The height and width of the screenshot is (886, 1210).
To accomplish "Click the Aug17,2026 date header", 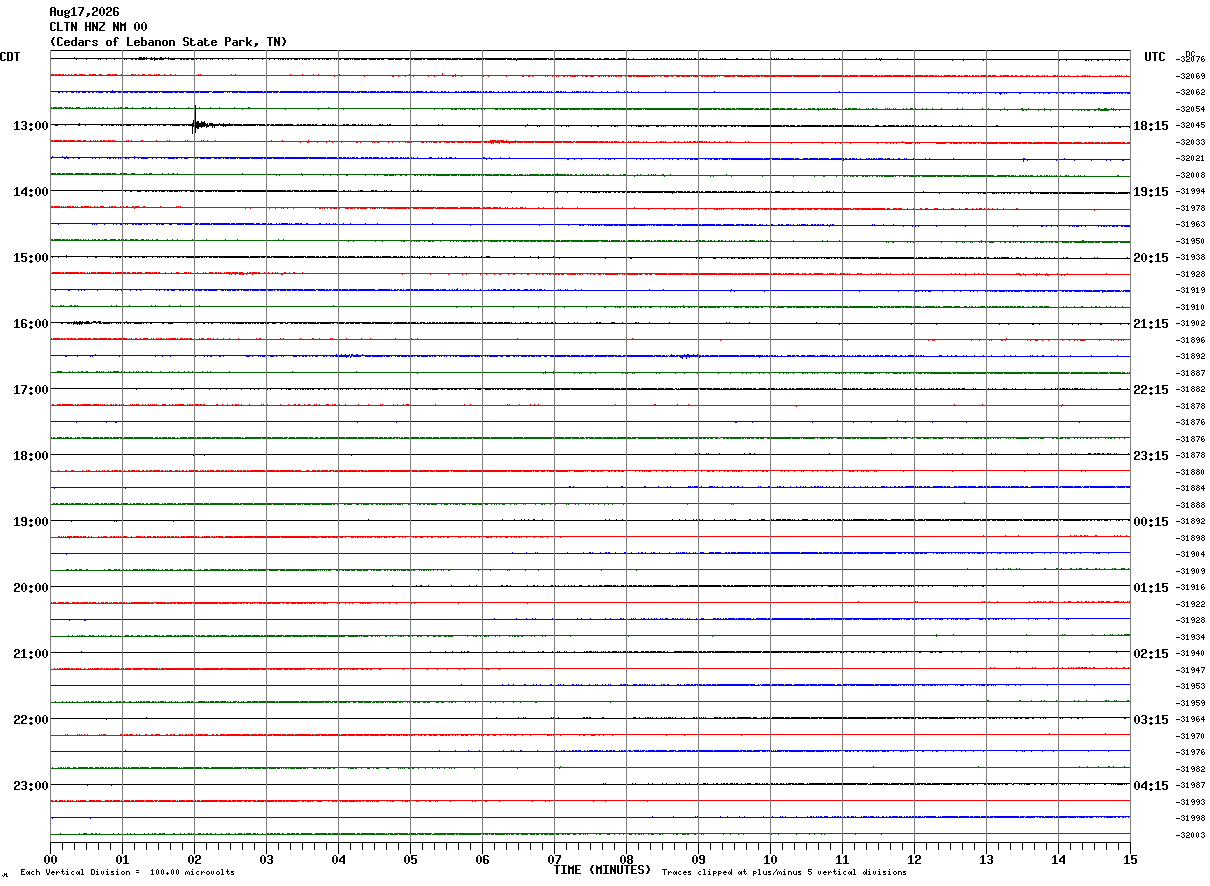I will 84,12.
